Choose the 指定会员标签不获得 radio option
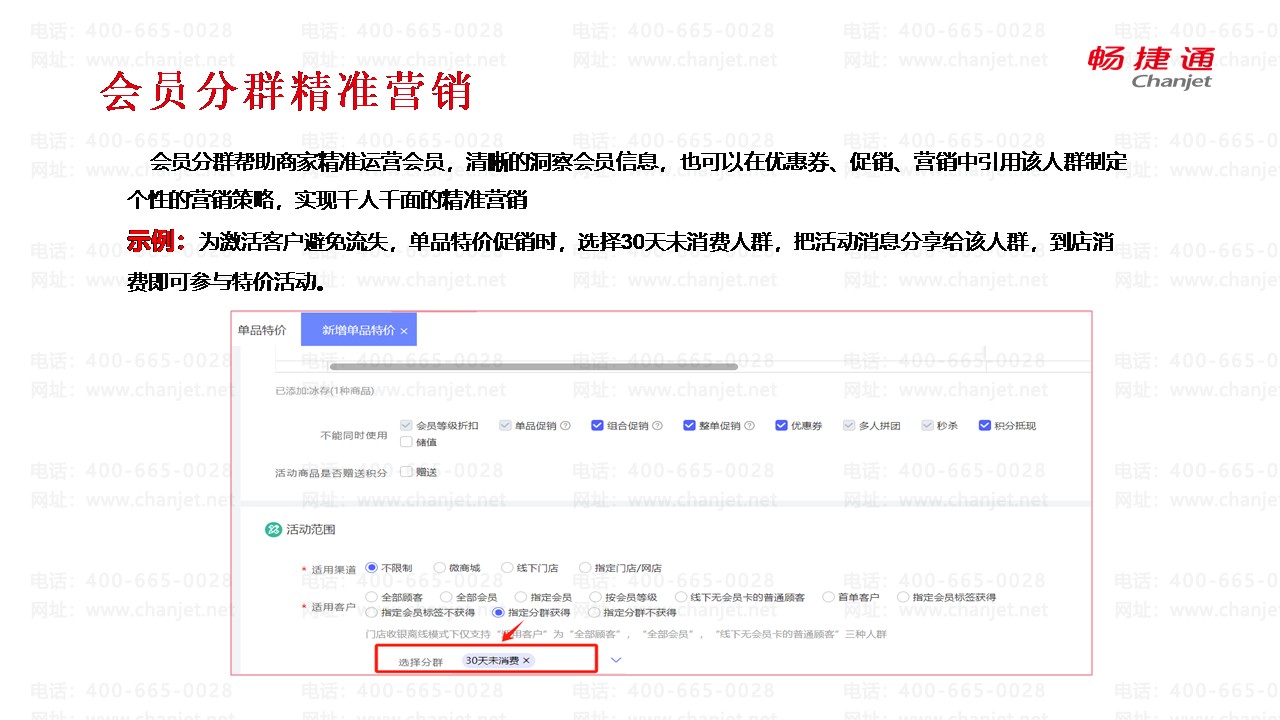This screenshot has height=720, width=1280. 372,613
